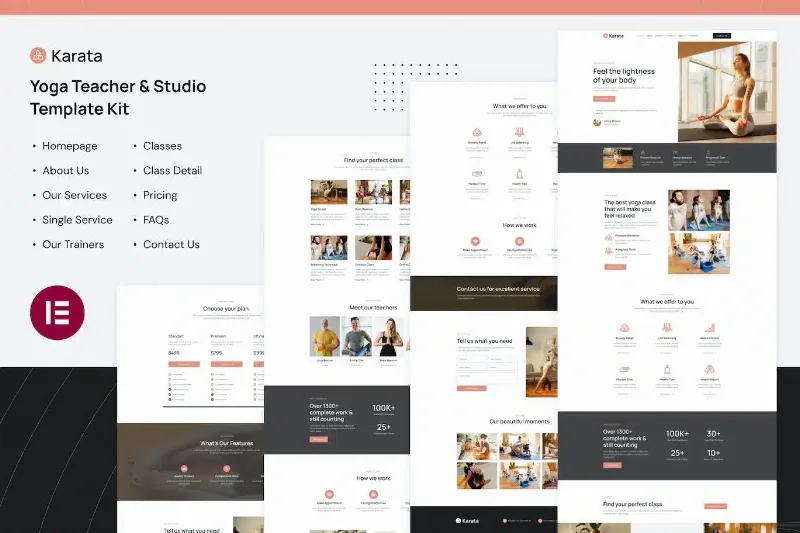Click the "Choose your plan" heading

pos(227,309)
